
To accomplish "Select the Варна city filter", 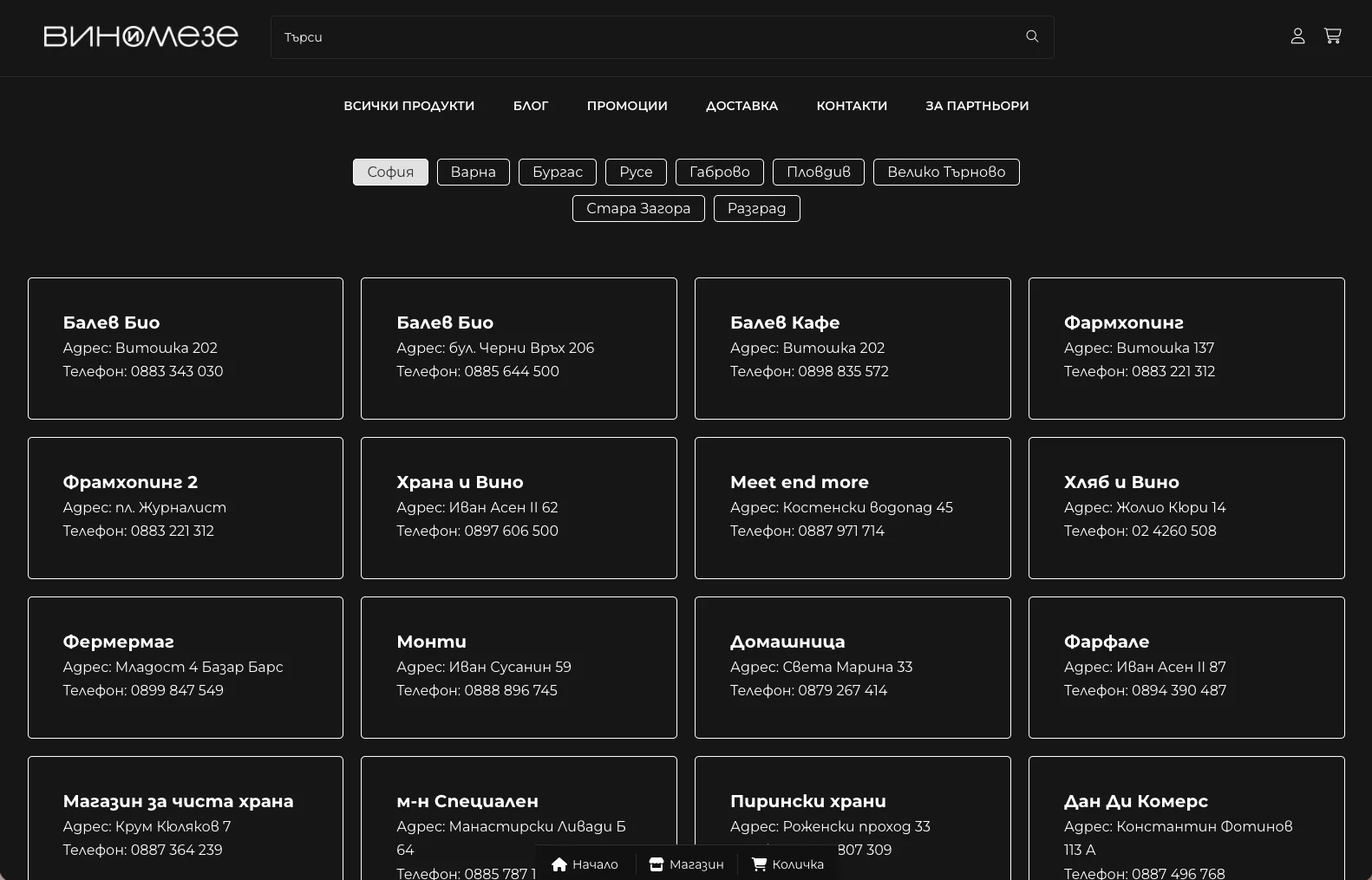I will (474, 172).
